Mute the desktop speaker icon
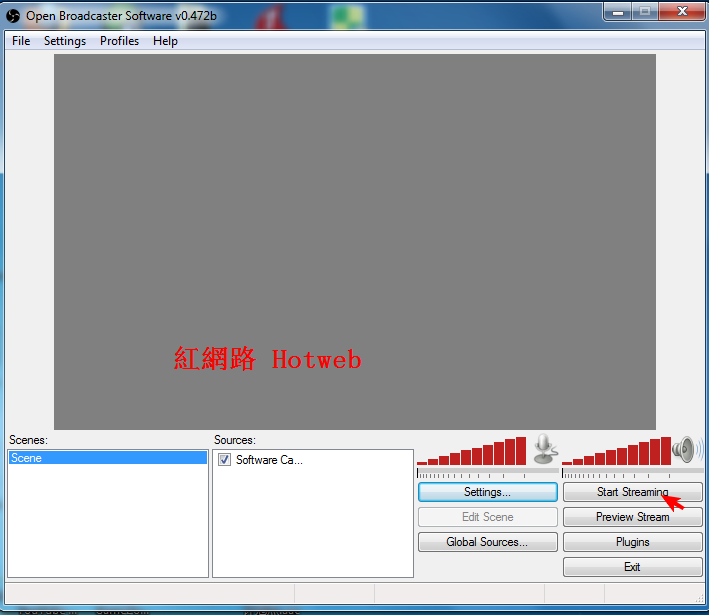Screen dimensions: 709x615 coord(686,449)
